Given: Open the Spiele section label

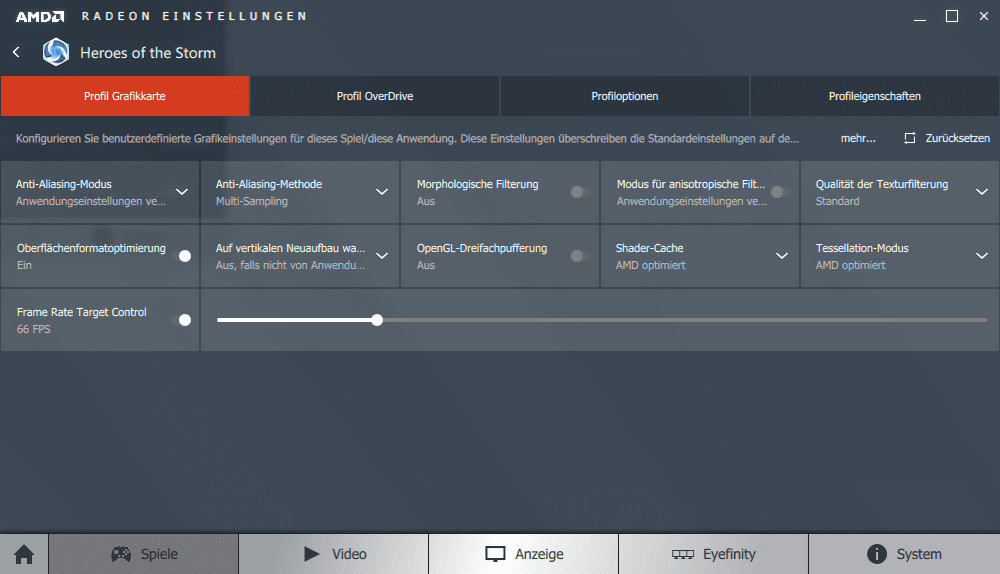Looking at the screenshot, I should pos(159,554).
